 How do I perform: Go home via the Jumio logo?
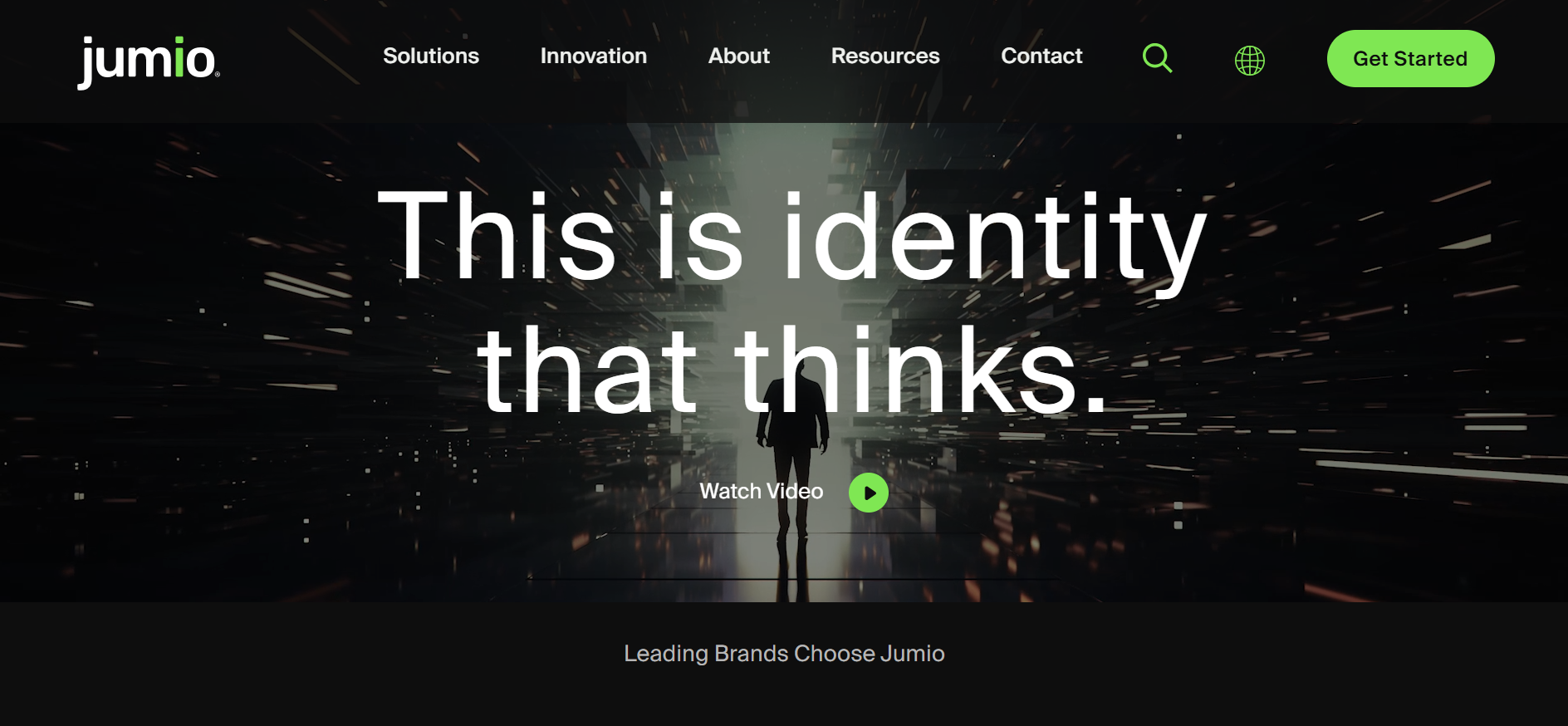[149, 61]
